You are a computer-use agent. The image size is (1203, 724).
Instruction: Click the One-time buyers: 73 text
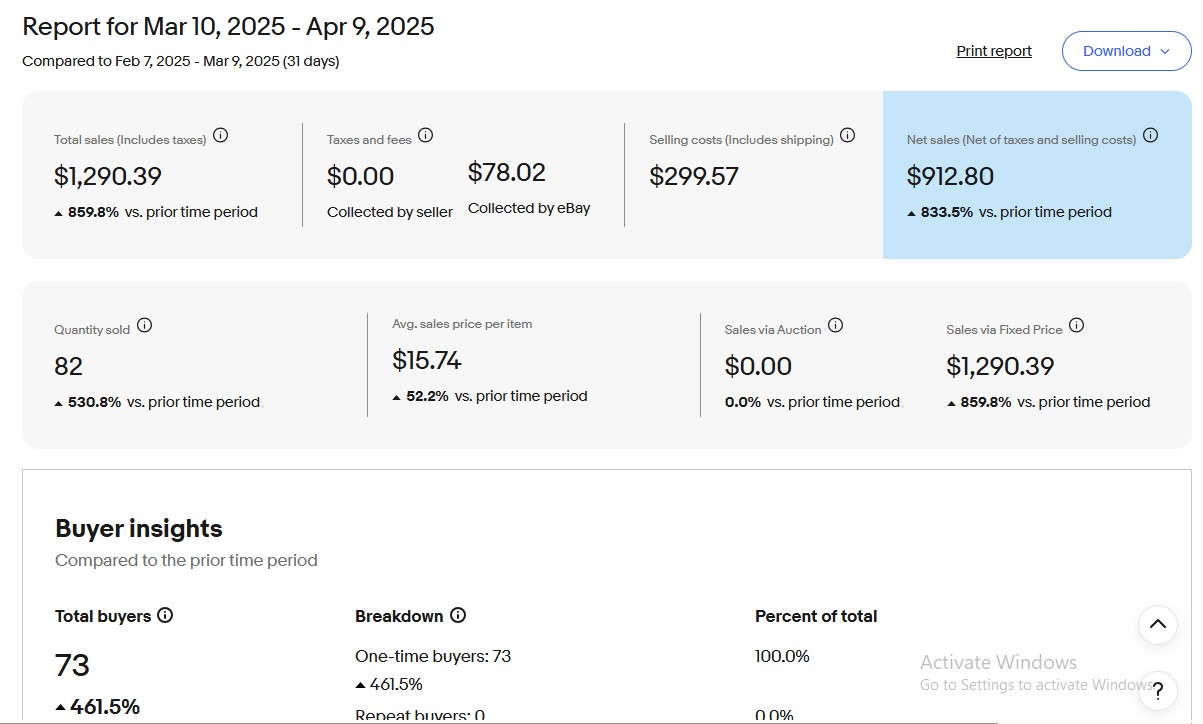pos(433,656)
